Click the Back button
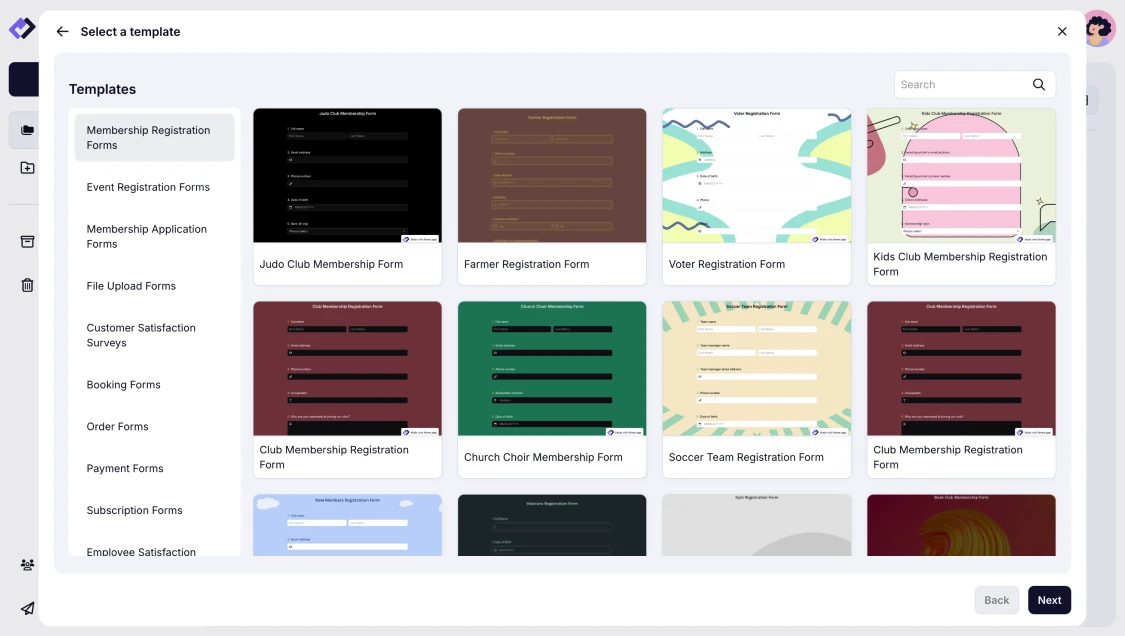Screen dimensions: 1125x636 point(996,599)
